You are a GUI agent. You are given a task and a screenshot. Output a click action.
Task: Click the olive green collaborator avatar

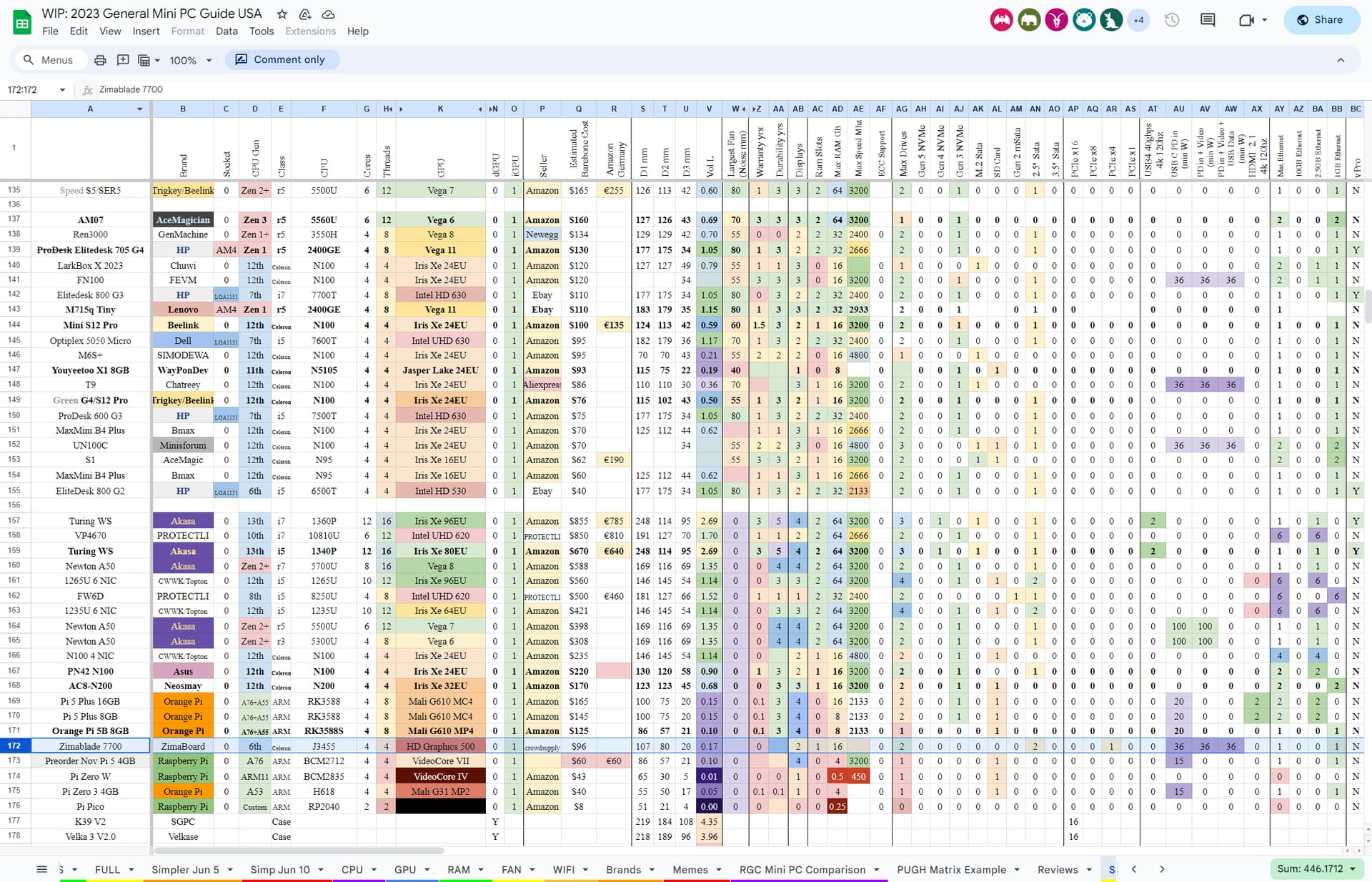[1029, 20]
